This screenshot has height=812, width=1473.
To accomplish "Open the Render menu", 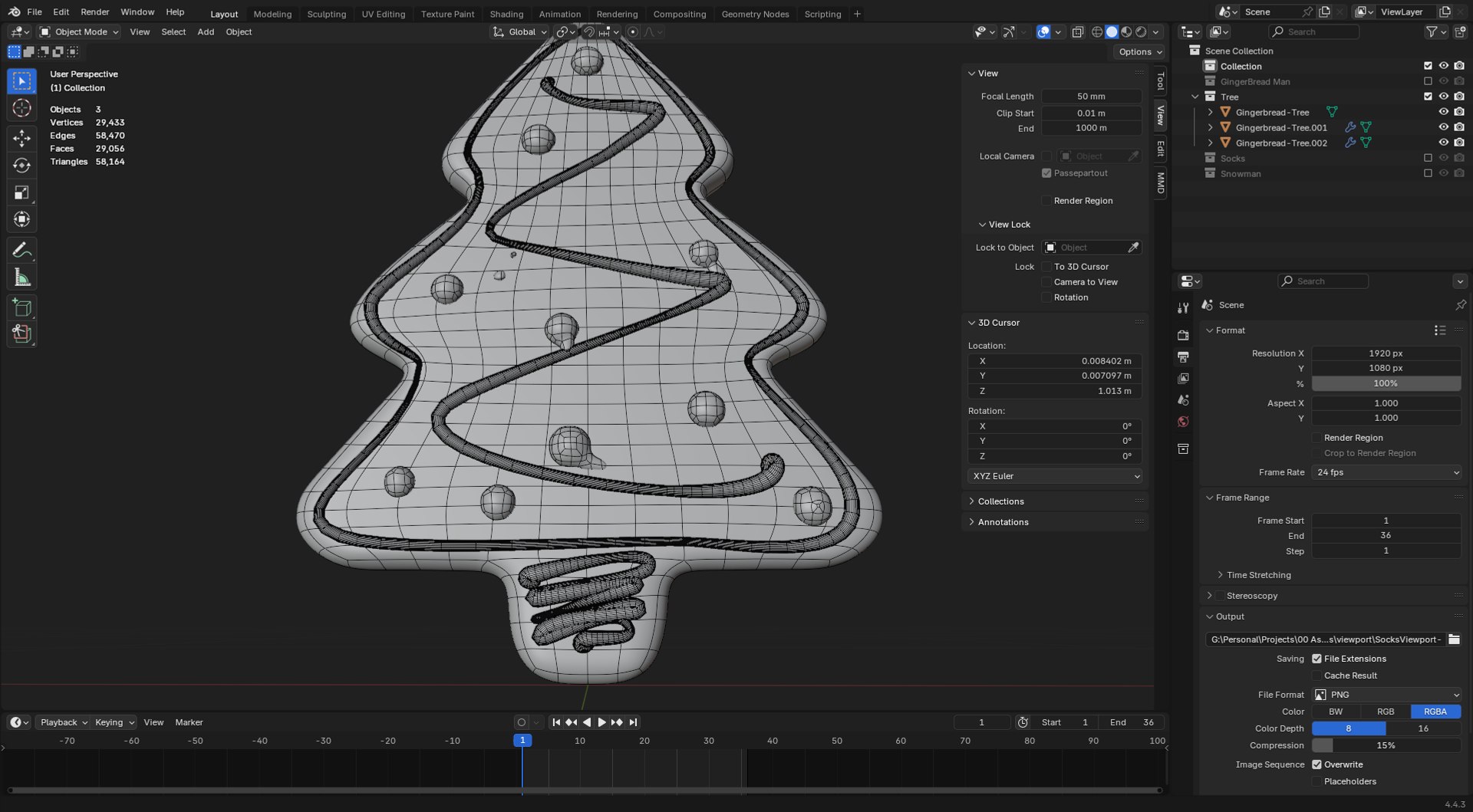I will (x=95, y=12).
